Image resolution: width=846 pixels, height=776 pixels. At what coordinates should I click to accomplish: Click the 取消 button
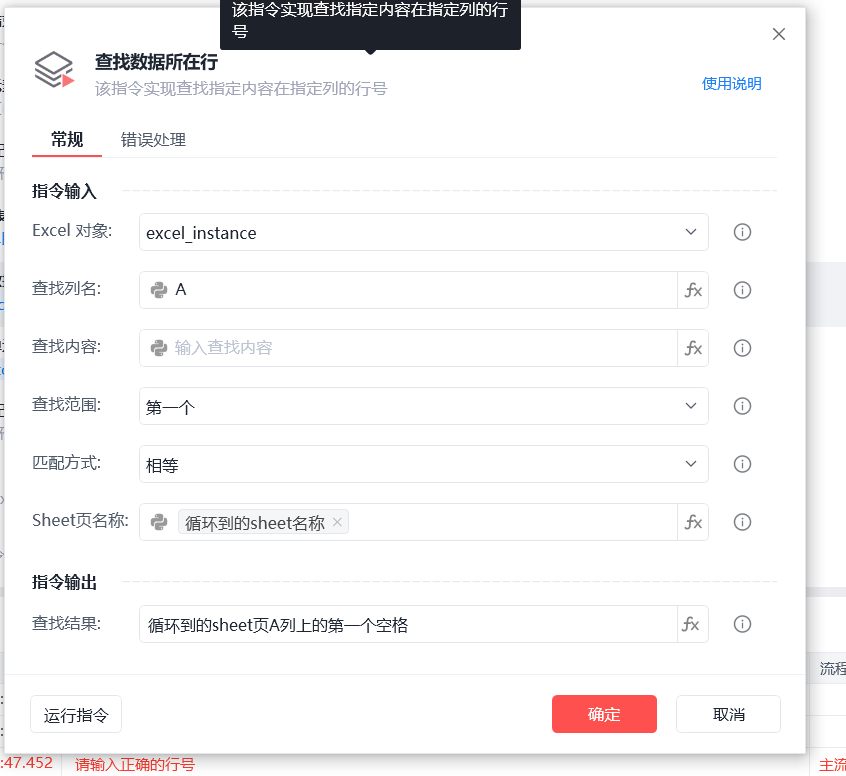coord(728,714)
